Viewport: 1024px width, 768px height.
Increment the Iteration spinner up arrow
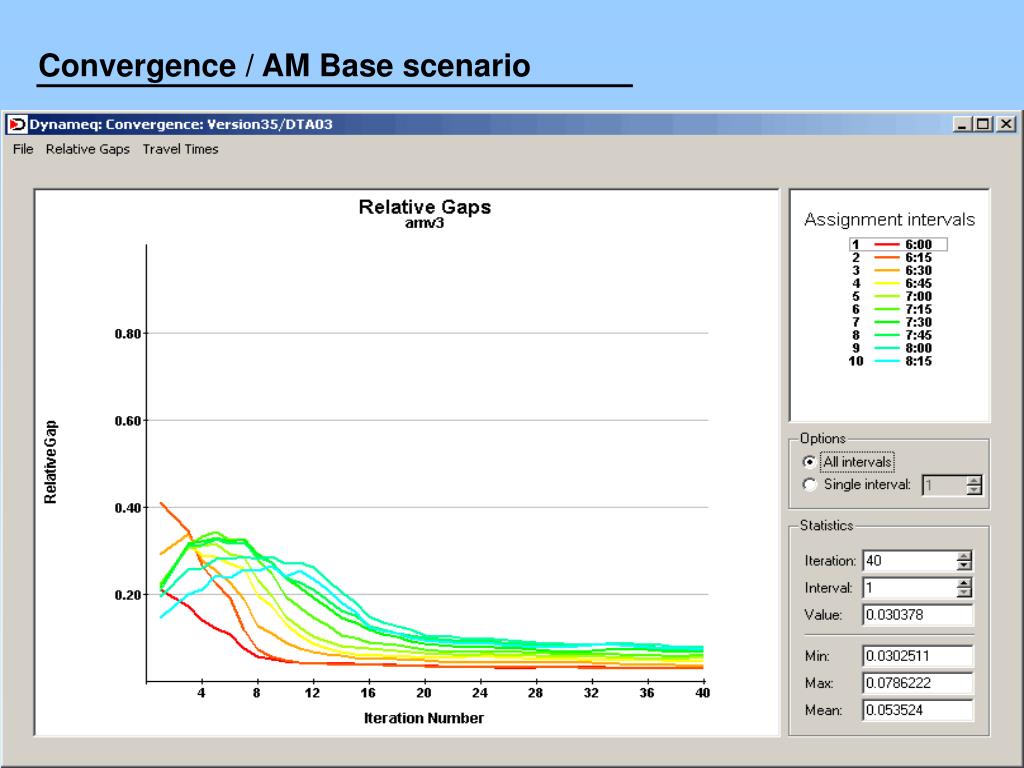tap(964, 556)
